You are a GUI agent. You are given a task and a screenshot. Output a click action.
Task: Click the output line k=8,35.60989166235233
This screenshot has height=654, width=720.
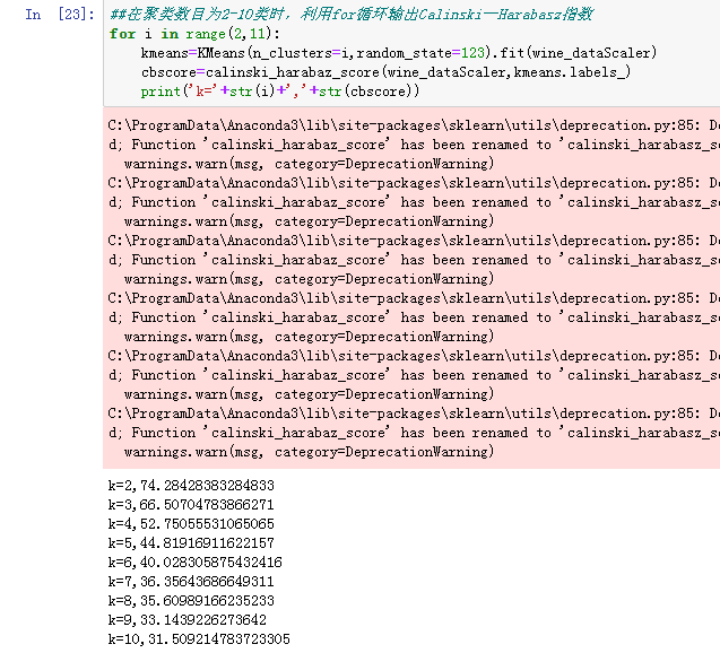coord(191,601)
